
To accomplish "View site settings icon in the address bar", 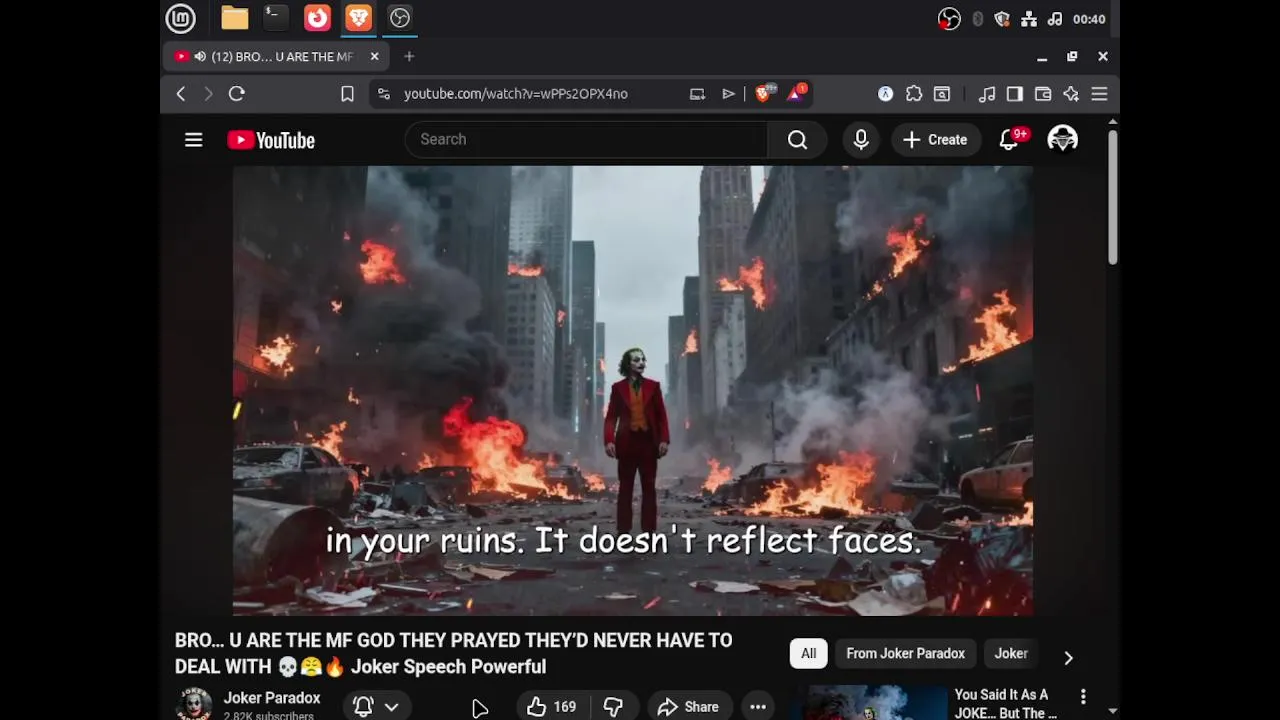I will point(383,94).
